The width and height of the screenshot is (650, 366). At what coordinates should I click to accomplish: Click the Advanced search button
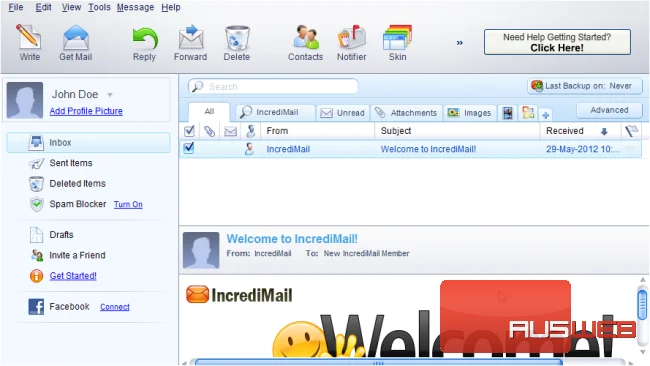click(609, 110)
